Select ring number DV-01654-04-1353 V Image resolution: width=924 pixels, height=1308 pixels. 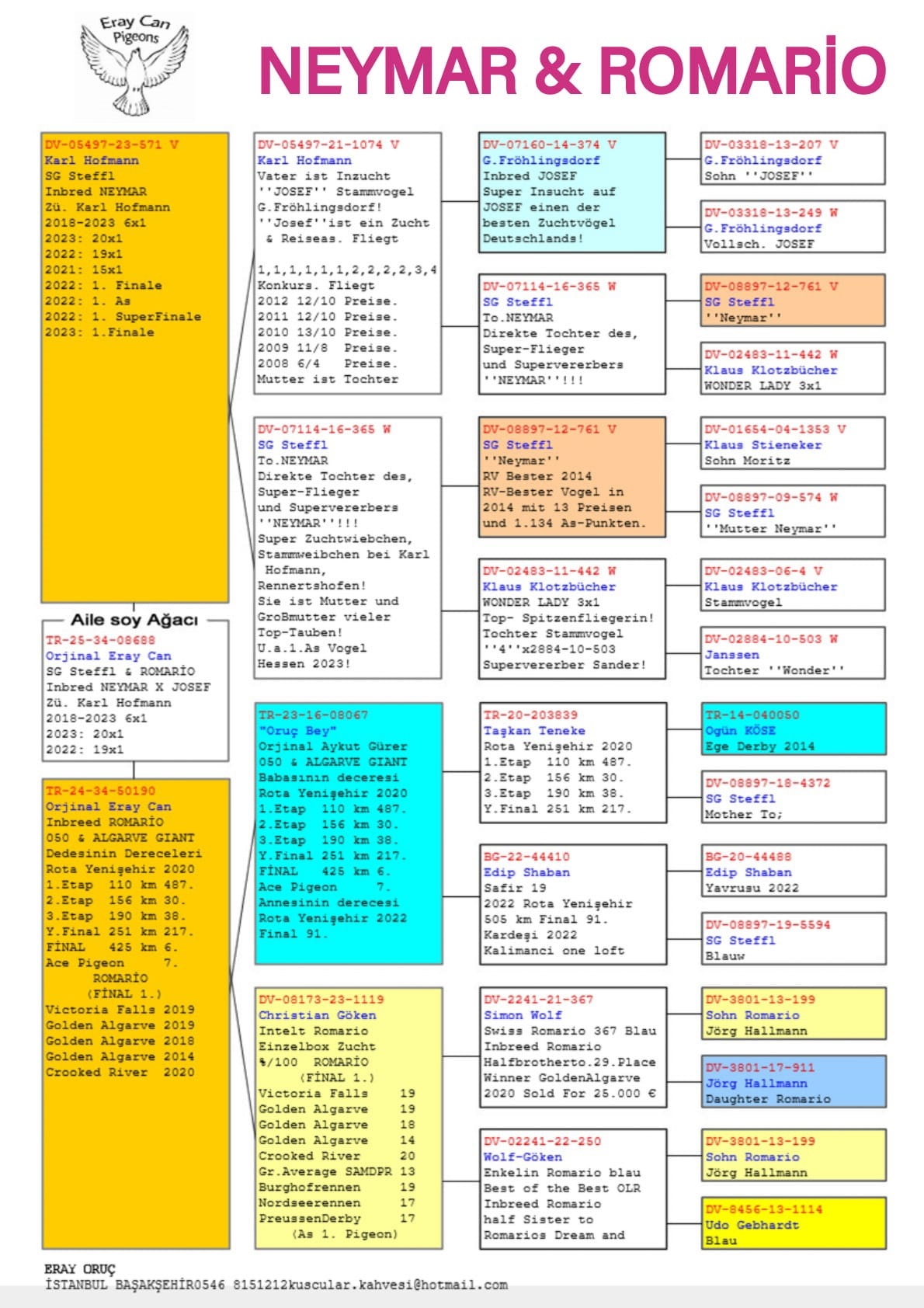[775, 429]
